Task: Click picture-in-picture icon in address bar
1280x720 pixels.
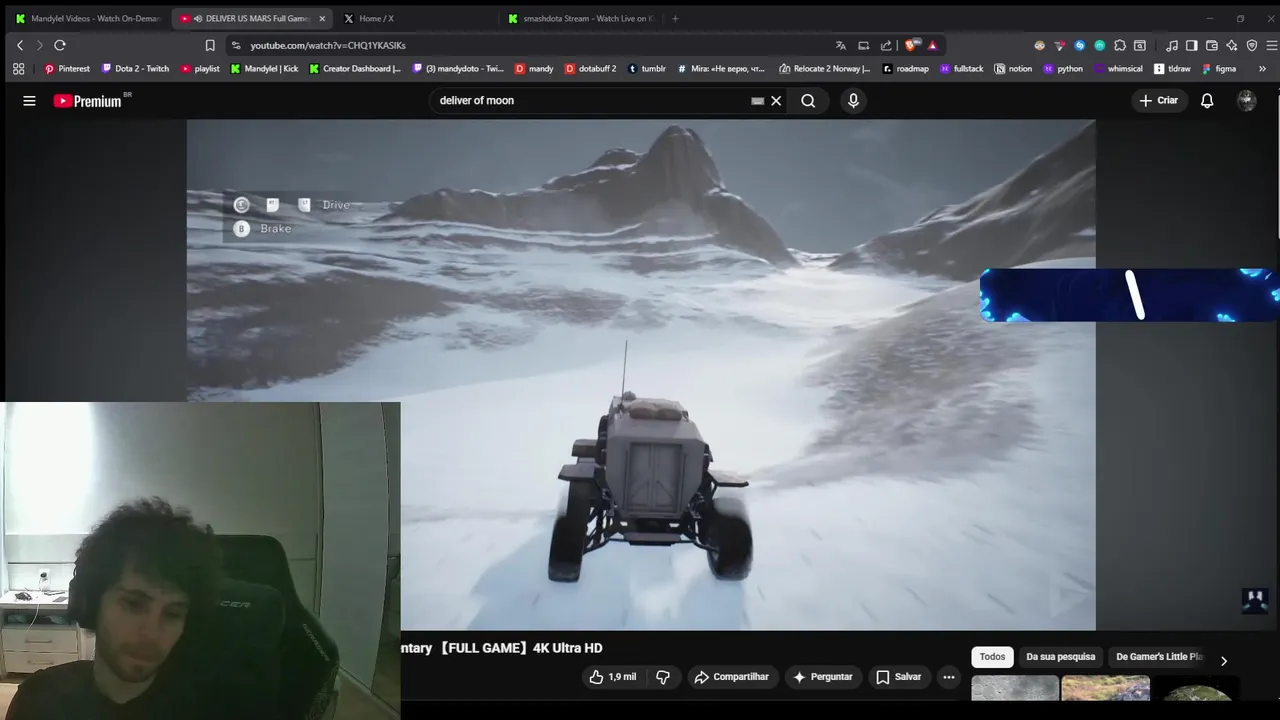Action: coord(864,45)
